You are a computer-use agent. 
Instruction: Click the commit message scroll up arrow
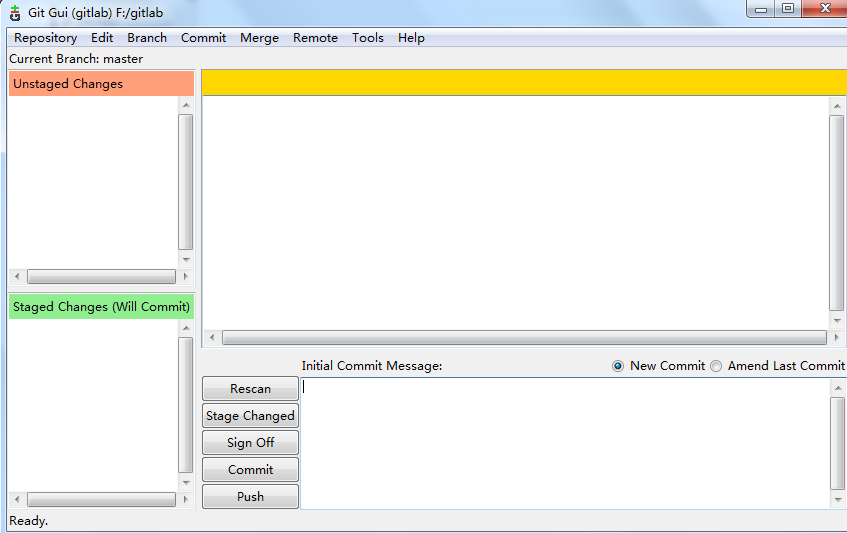coord(838,388)
